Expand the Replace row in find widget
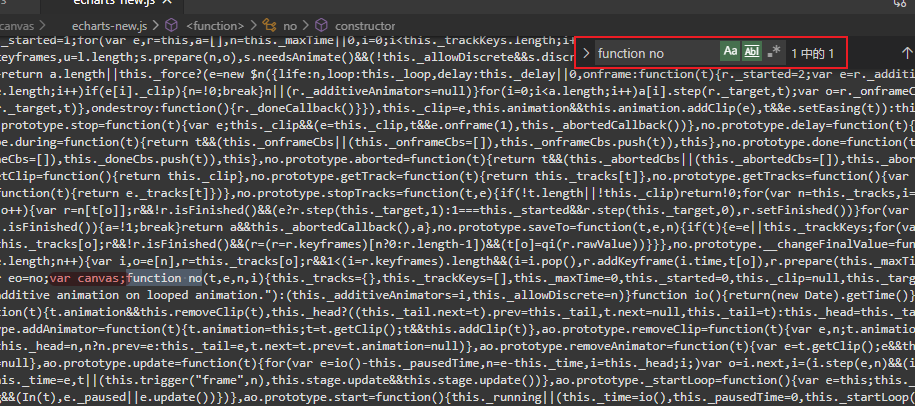 586,54
